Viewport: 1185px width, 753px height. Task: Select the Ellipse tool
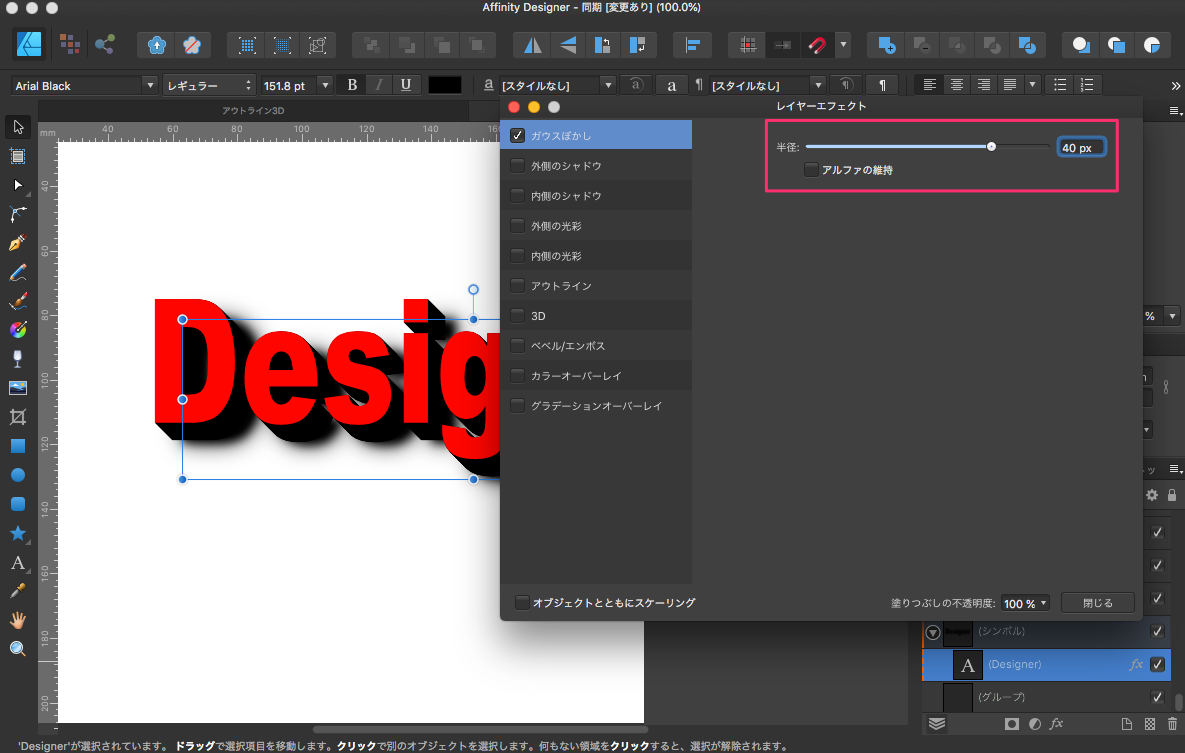coord(18,475)
